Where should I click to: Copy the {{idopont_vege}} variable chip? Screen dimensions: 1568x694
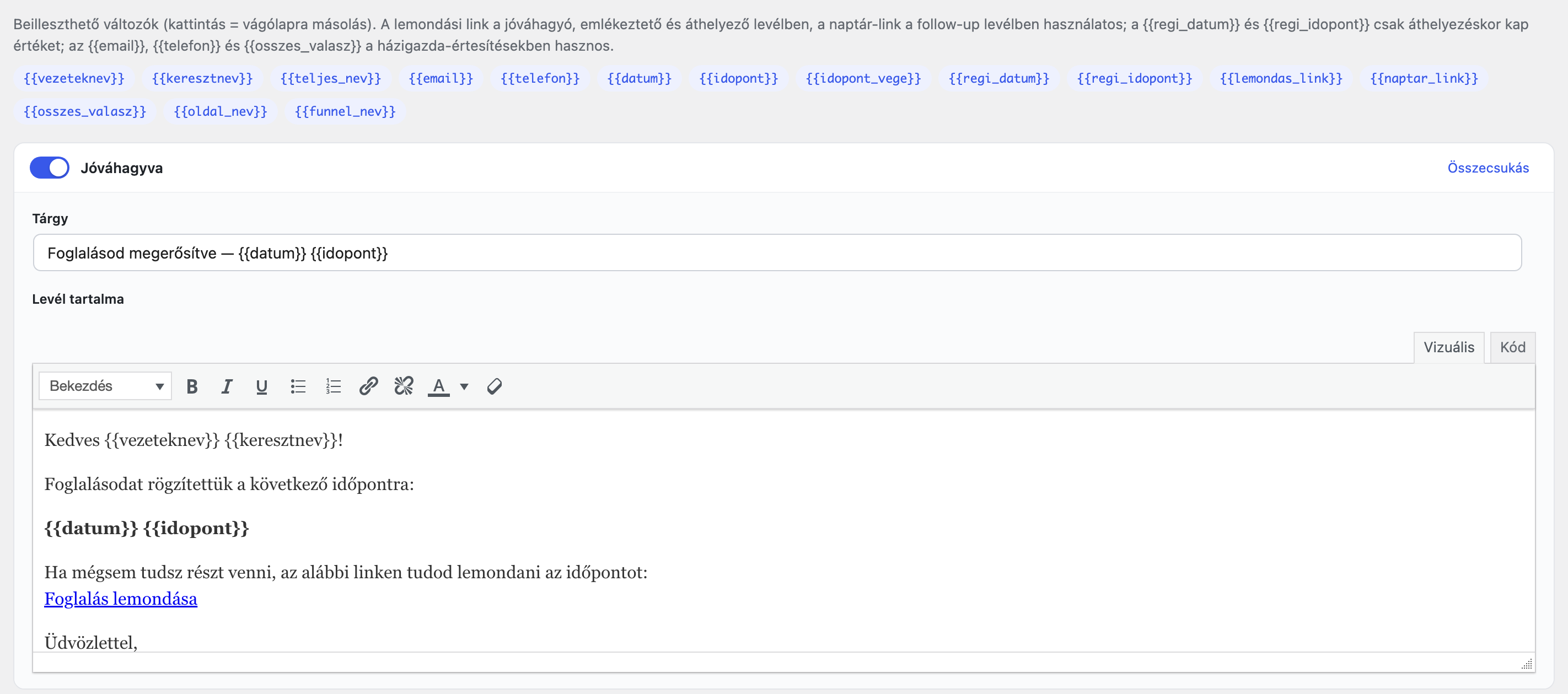(863, 78)
